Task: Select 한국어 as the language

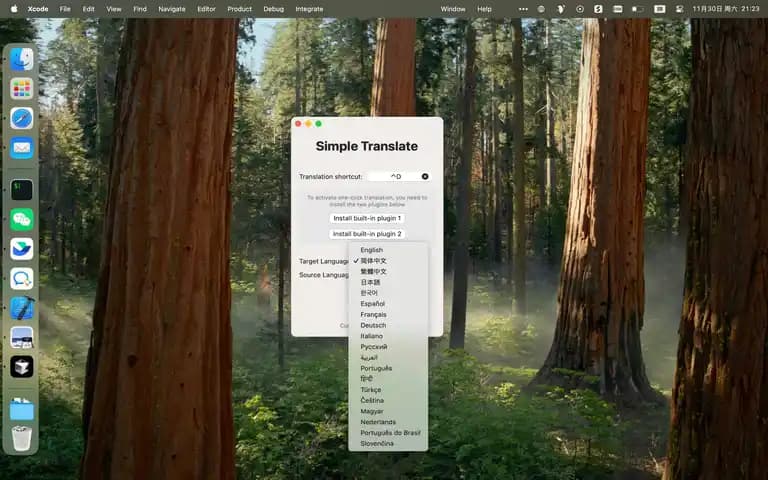Action: click(388, 293)
